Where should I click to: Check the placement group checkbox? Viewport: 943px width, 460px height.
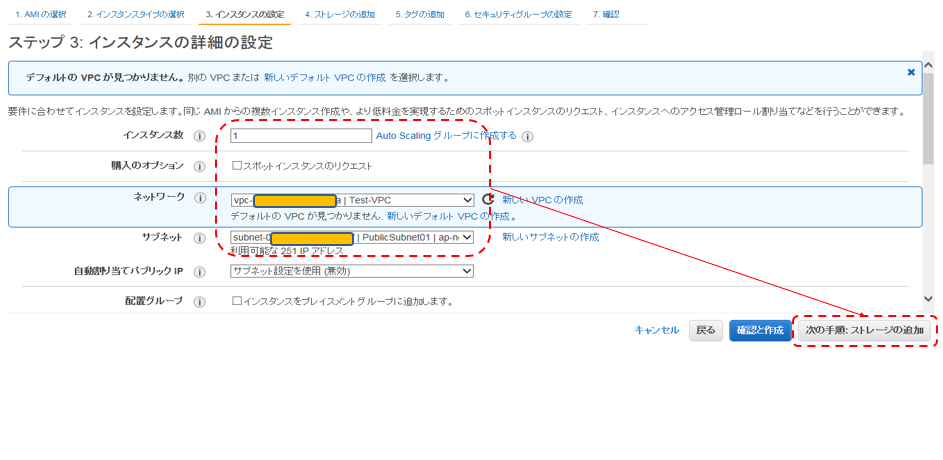[x=237, y=301]
